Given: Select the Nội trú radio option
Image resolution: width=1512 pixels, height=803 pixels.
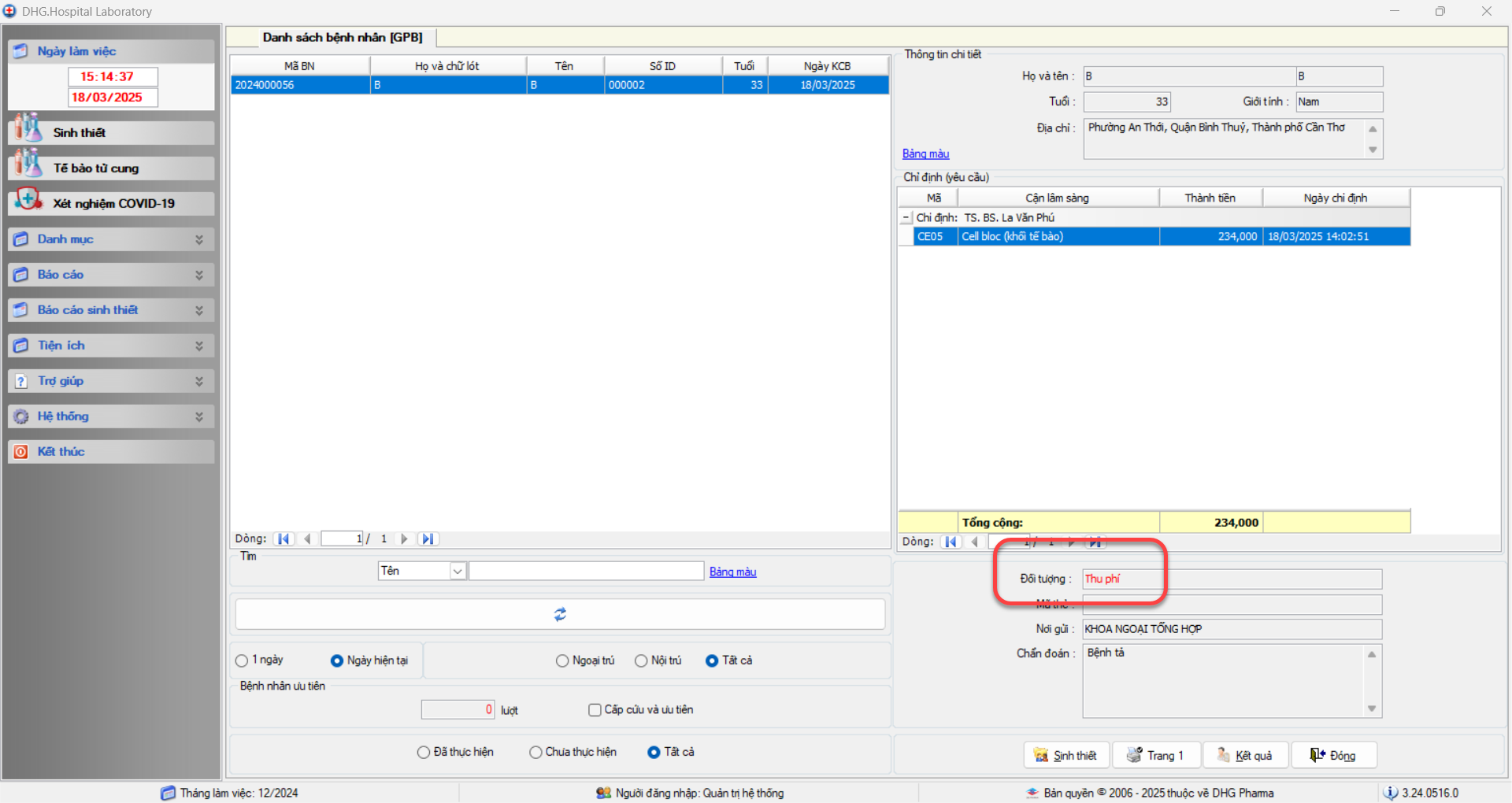Looking at the screenshot, I should tap(641, 661).
